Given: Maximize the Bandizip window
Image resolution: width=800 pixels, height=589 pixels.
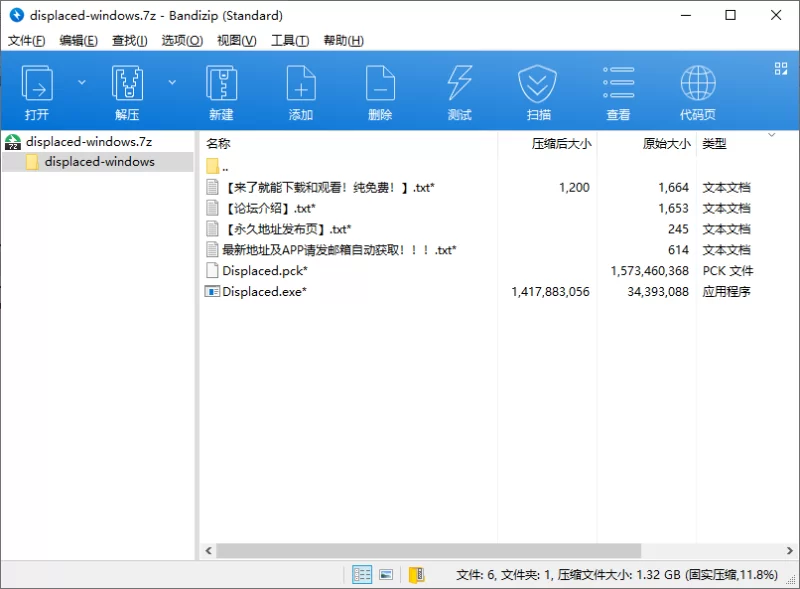Looking at the screenshot, I should click(x=731, y=15).
